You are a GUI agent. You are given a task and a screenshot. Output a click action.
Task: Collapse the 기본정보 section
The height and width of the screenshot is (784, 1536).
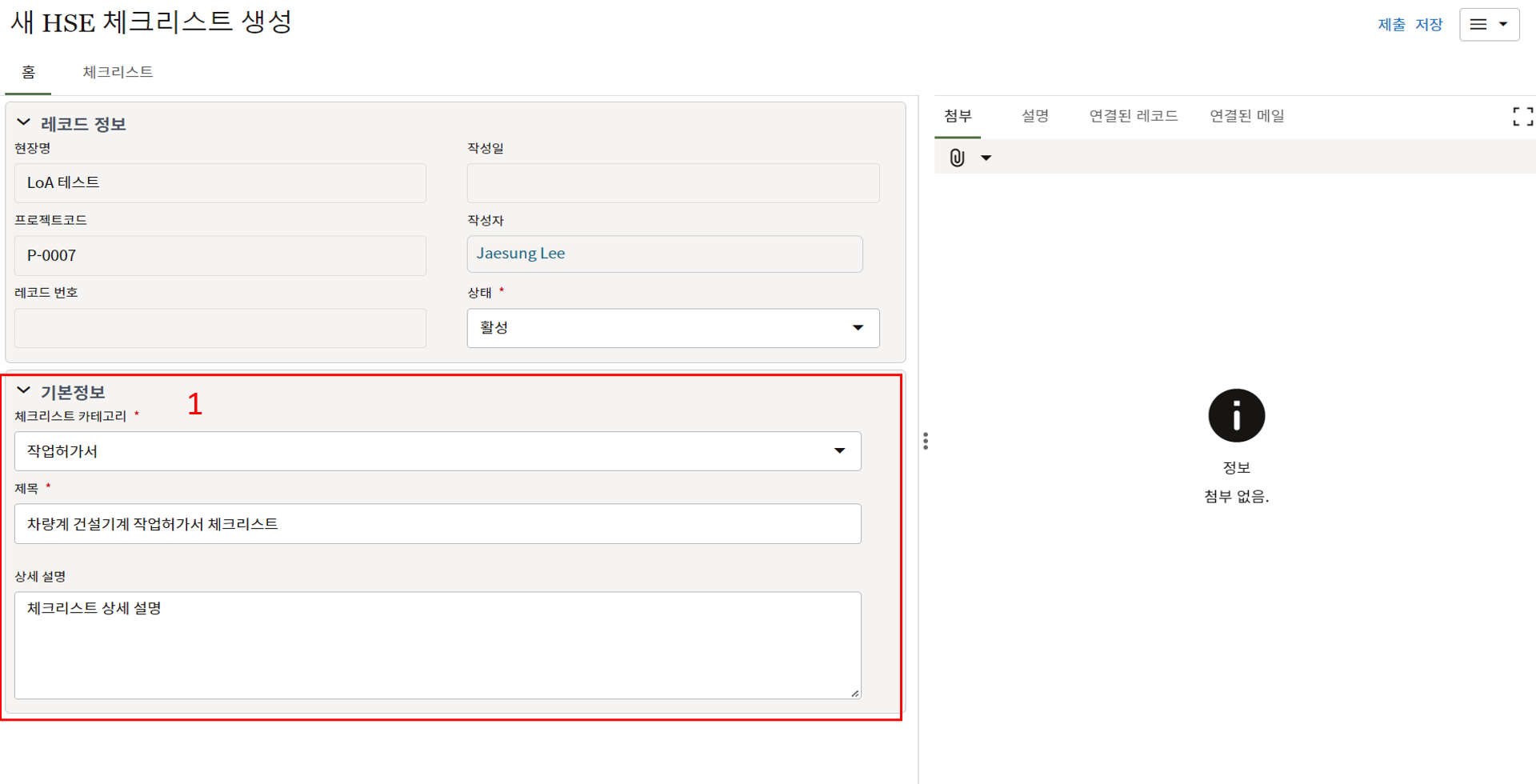(24, 391)
